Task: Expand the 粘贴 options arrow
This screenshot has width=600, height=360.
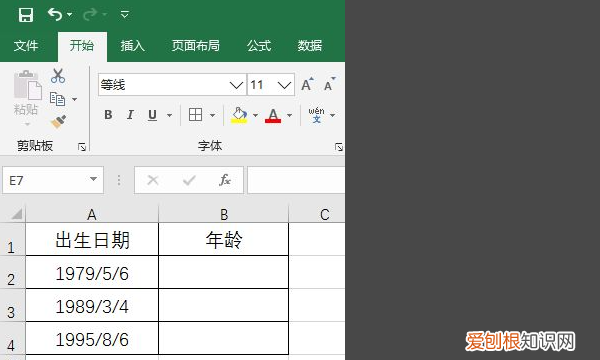Action: 27,124
